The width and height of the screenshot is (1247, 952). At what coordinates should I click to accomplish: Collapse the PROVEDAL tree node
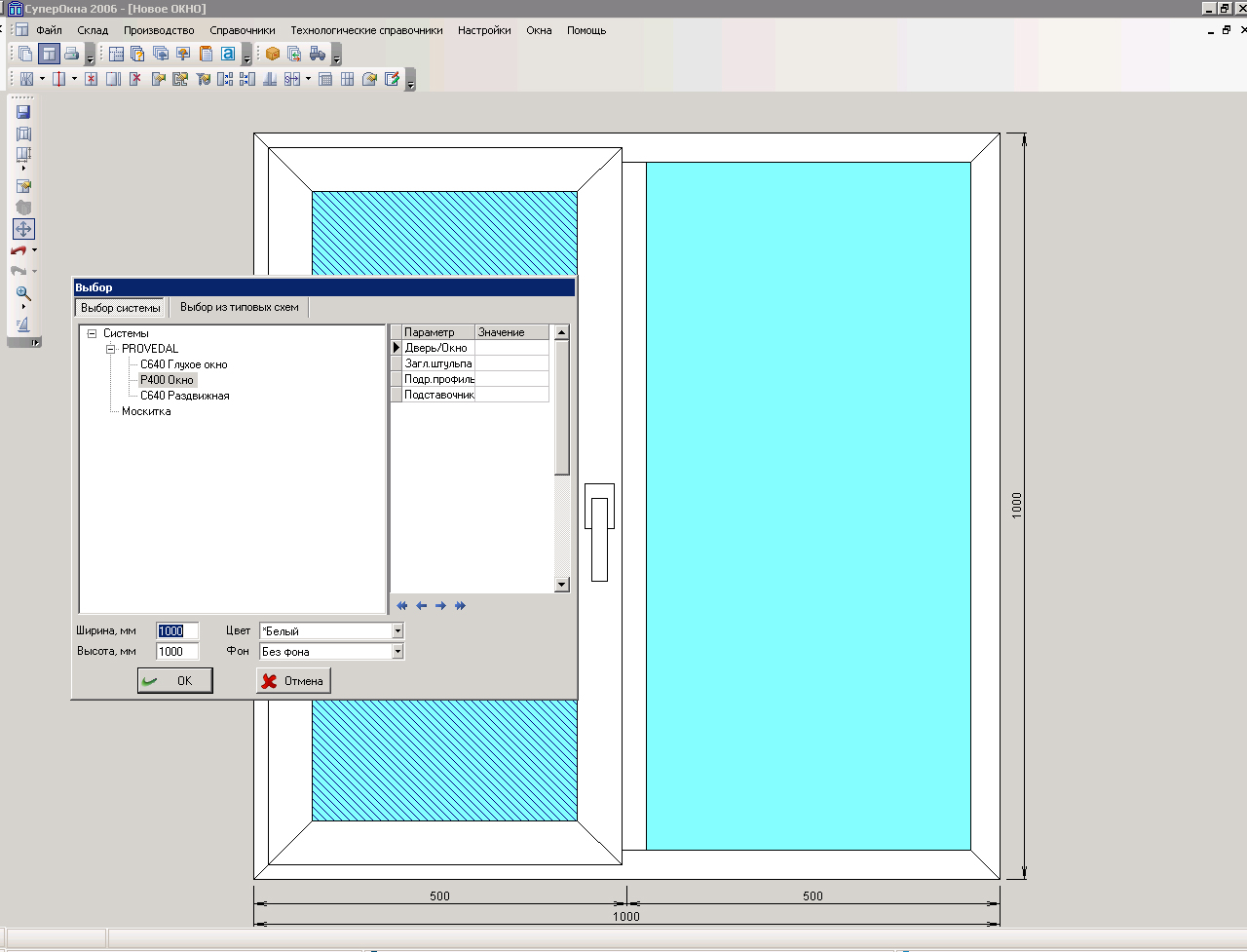[111, 349]
